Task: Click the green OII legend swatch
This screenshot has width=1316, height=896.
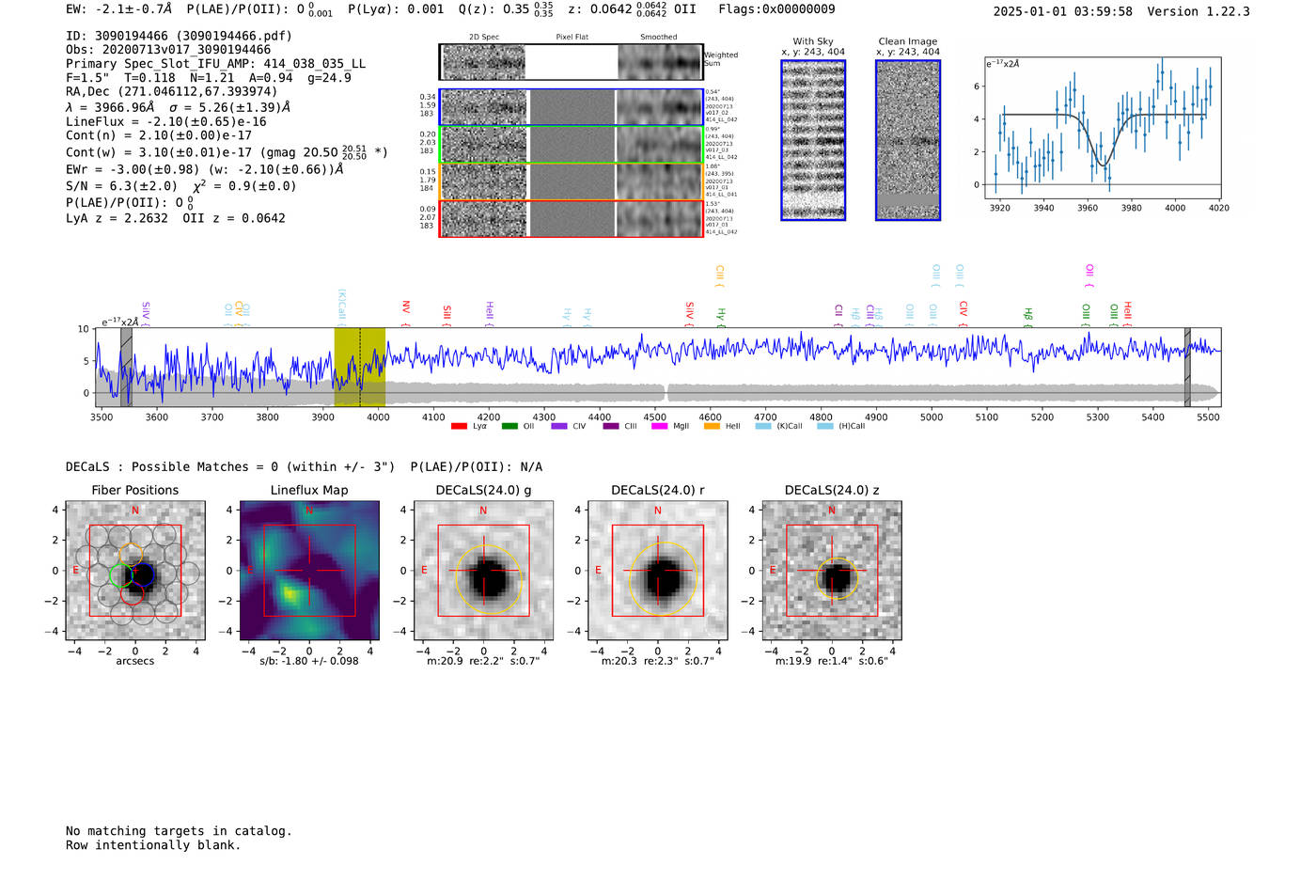Action: 509,427
